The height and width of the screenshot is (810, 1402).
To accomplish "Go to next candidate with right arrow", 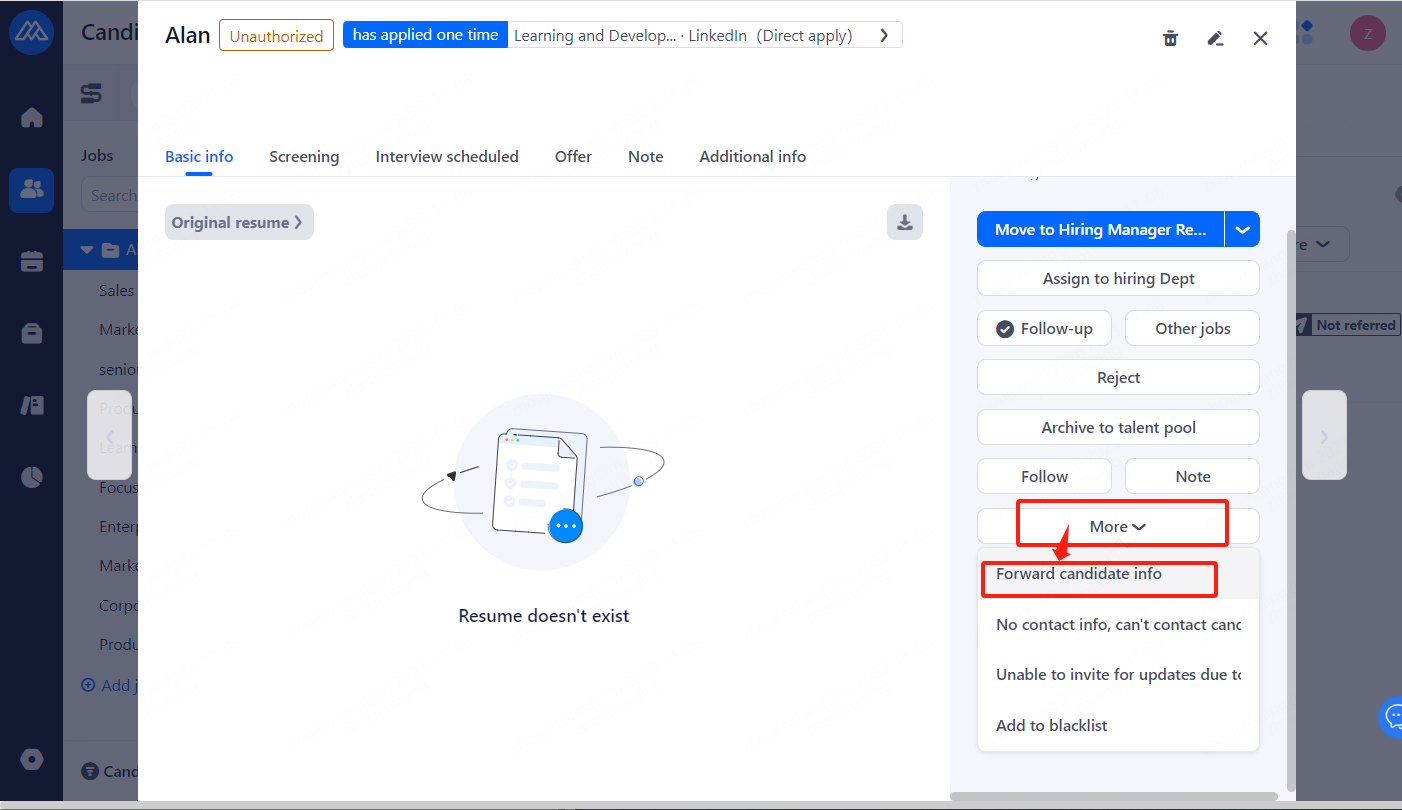I will pyautogui.click(x=1324, y=436).
